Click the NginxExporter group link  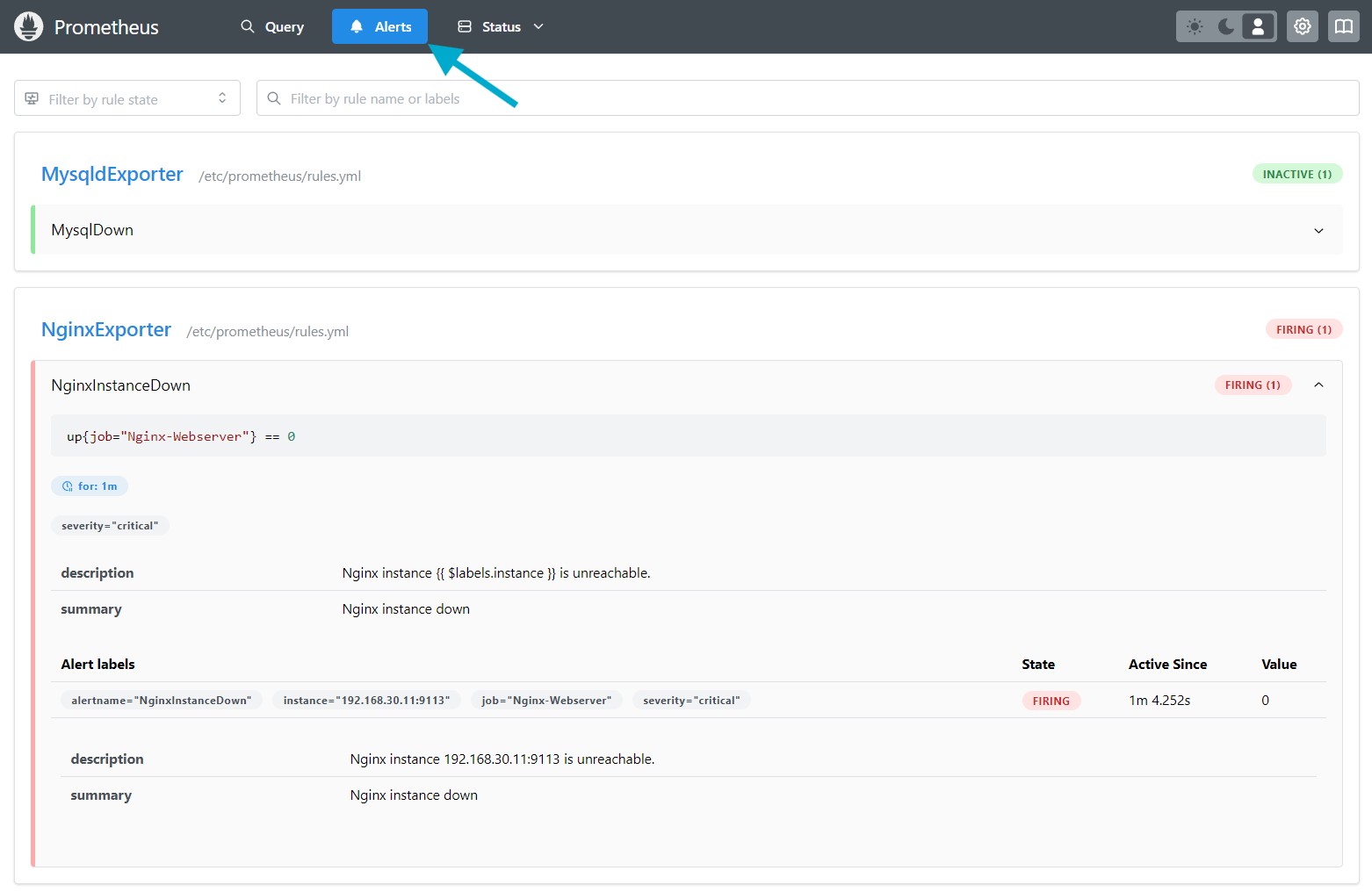tap(105, 329)
